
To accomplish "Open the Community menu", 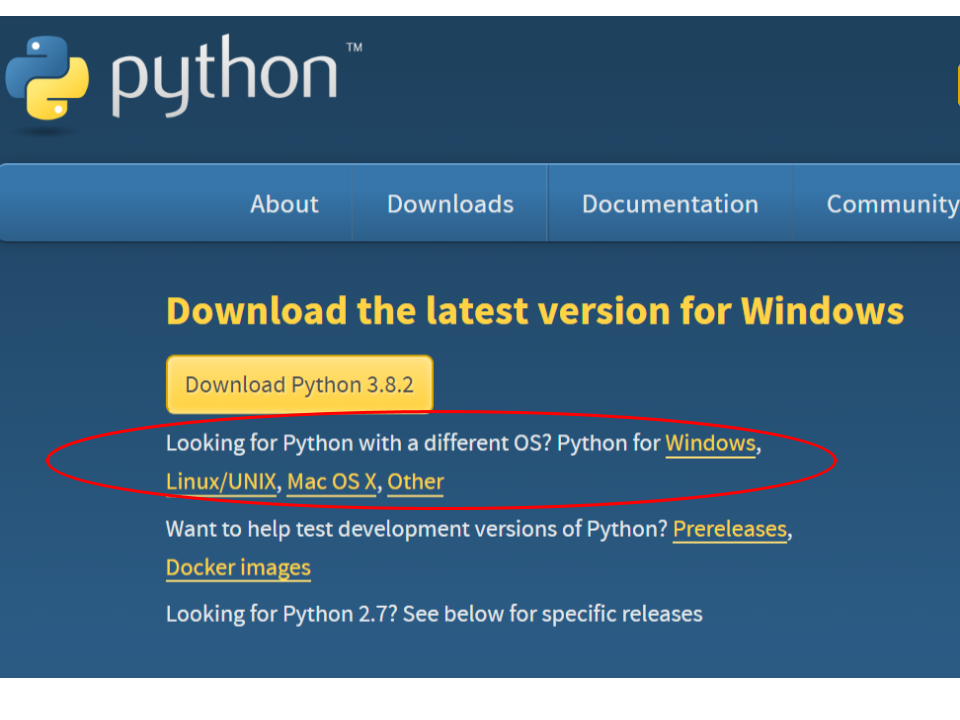I will pyautogui.click(x=893, y=204).
